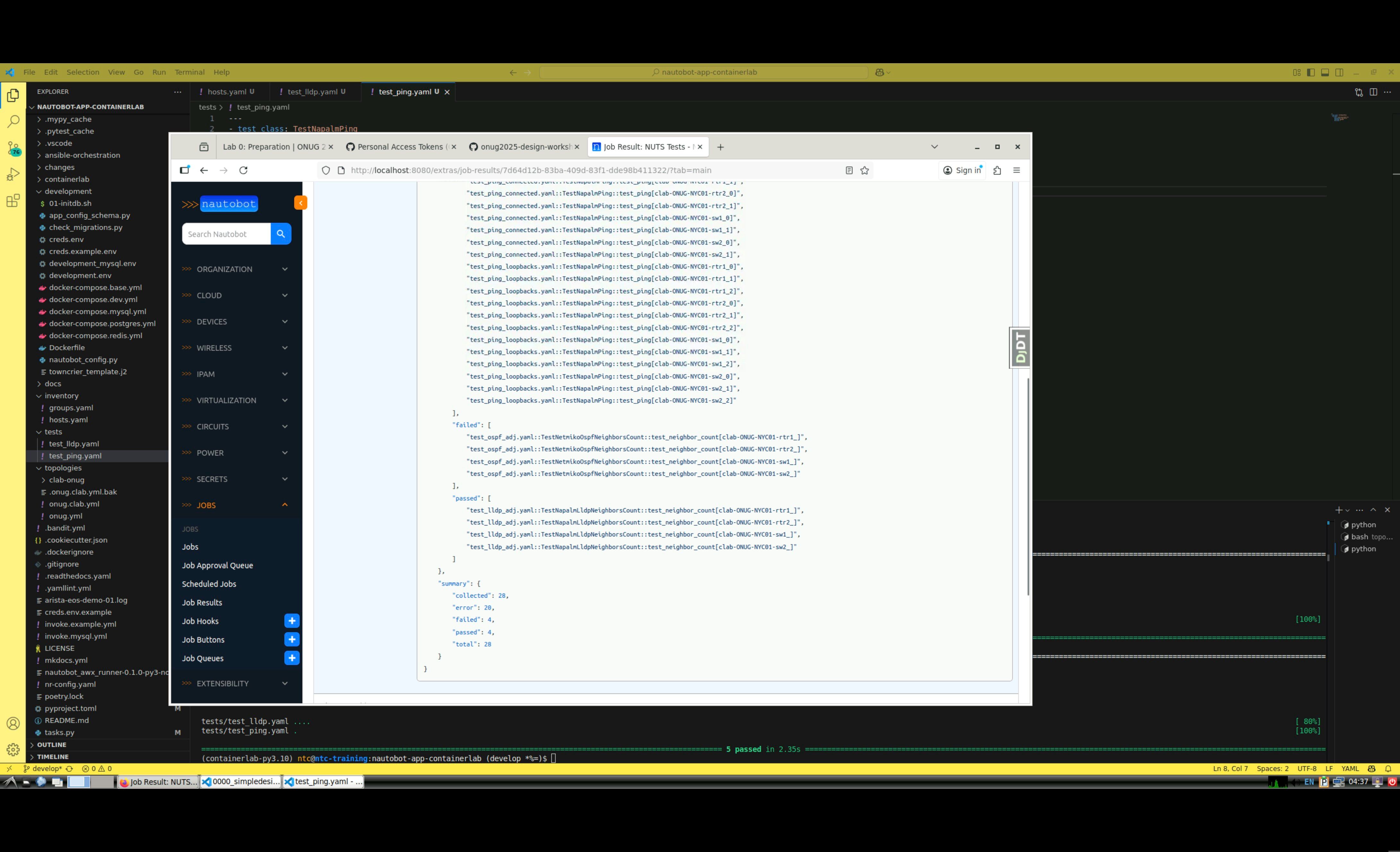The width and height of the screenshot is (1400, 852).
Task: Toggle VS Code bottom panel layout
Action: [1325, 72]
